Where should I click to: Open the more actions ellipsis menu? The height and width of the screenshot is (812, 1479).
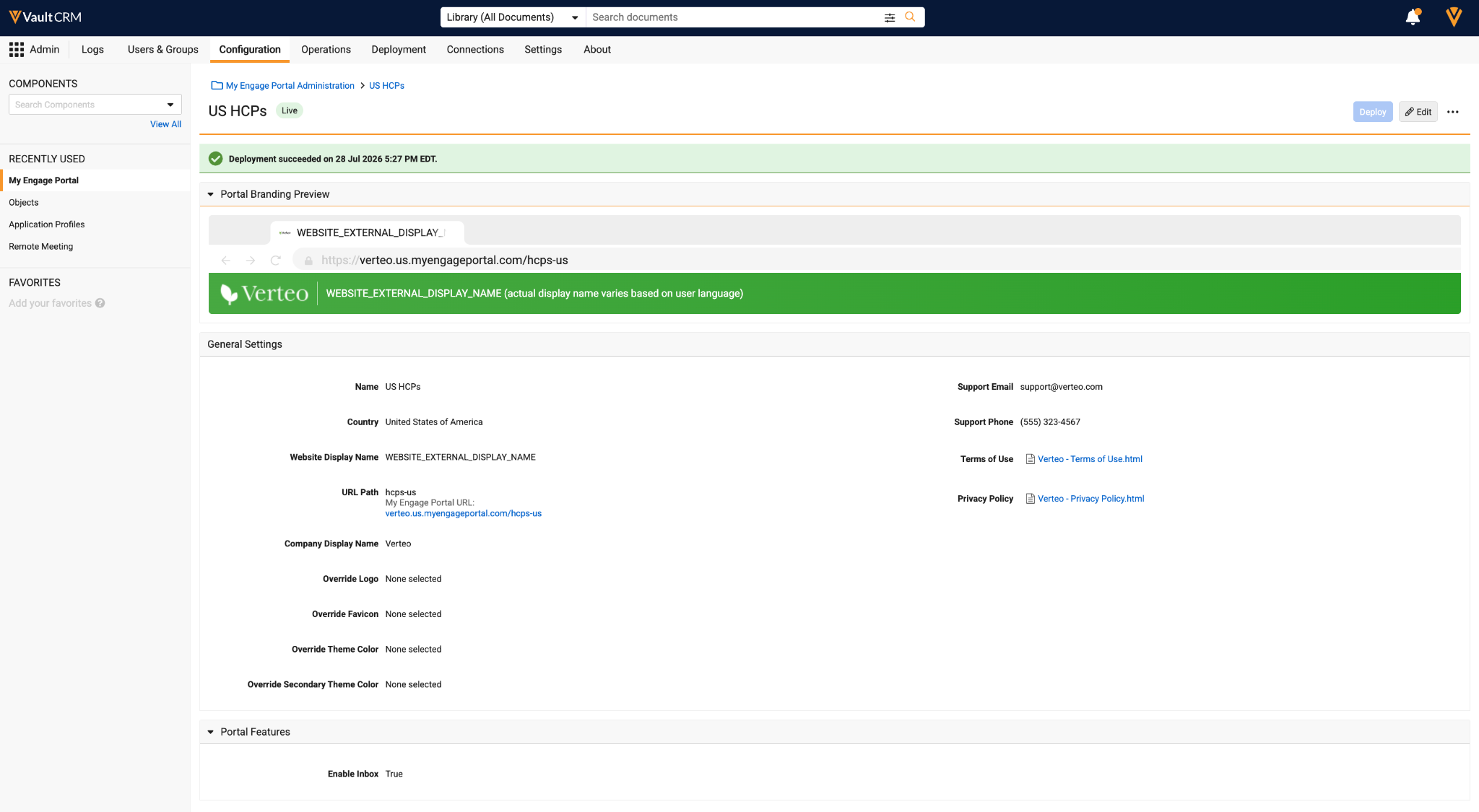1453,112
